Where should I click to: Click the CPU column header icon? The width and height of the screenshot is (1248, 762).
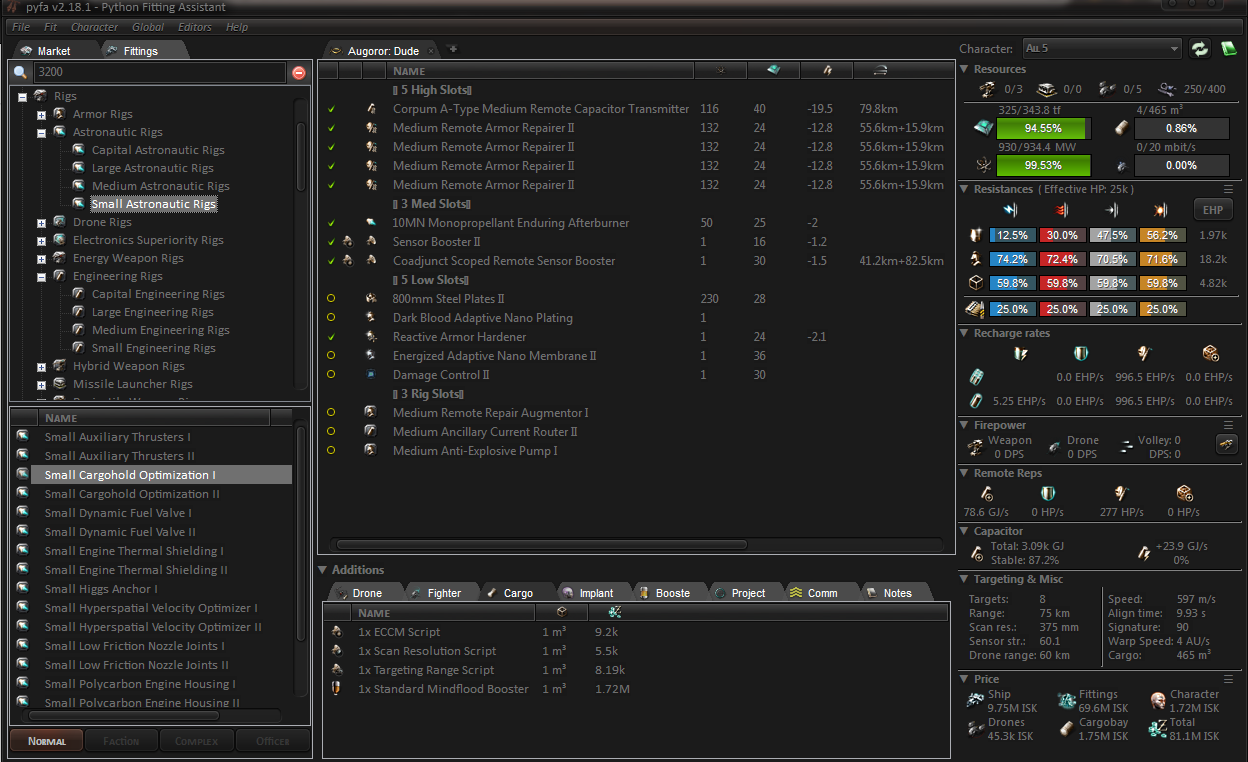[774, 70]
